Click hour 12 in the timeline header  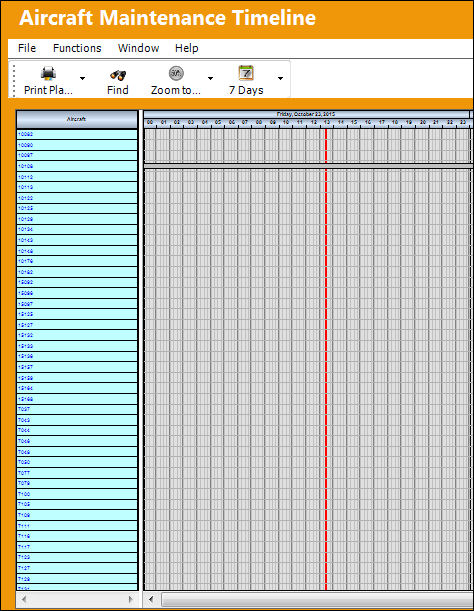click(x=313, y=122)
